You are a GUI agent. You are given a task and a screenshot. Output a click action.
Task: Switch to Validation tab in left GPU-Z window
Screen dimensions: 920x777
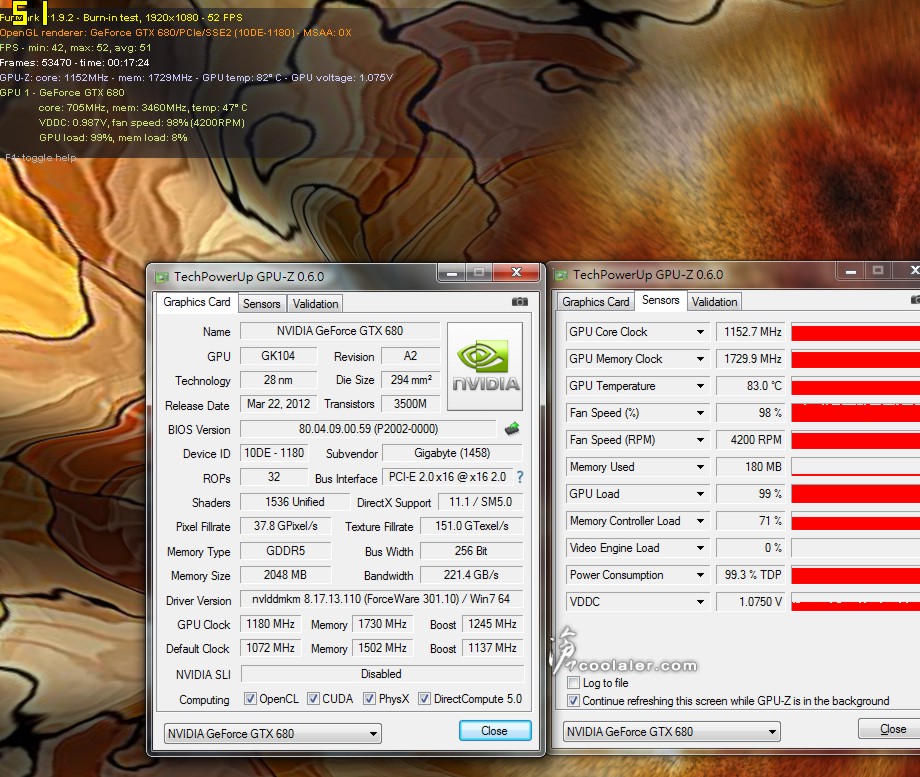316,304
